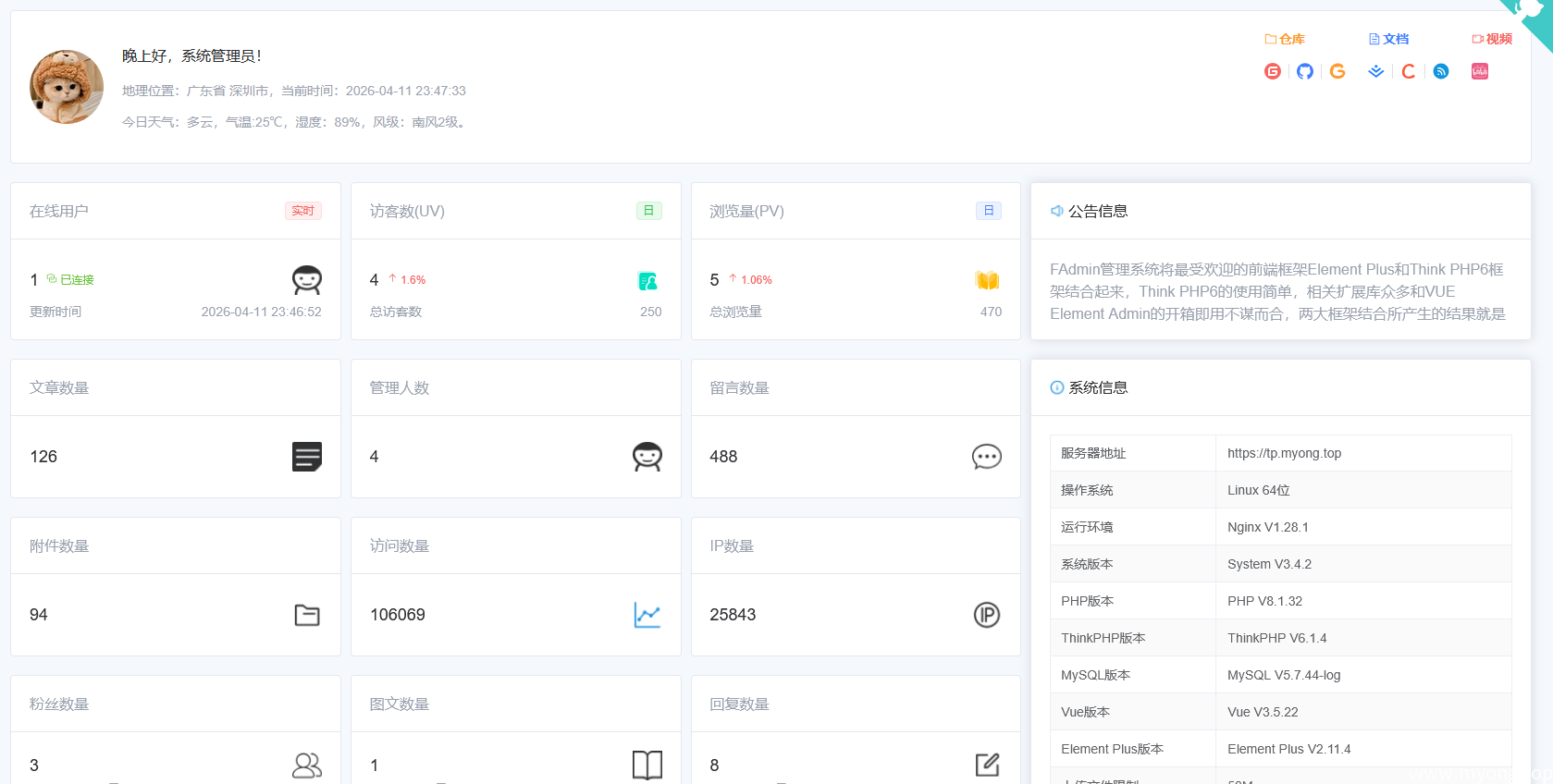Click the visit count line chart icon
This screenshot has height=784, width=1553.
point(647,615)
